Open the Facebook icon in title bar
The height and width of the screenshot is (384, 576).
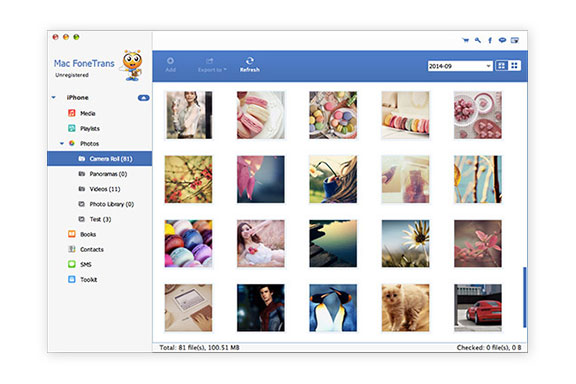click(x=490, y=40)
